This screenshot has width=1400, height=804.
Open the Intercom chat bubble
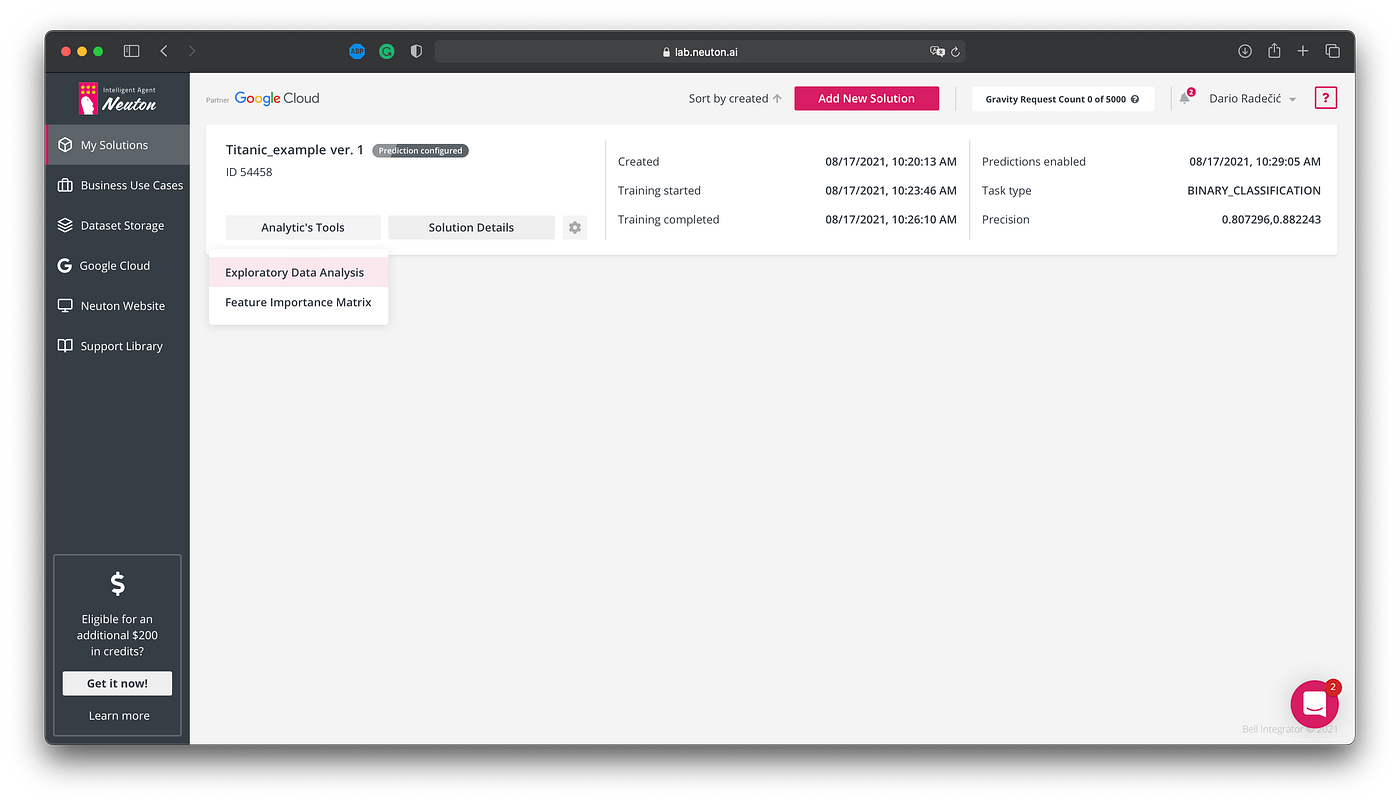click(x=1314, y=703)
